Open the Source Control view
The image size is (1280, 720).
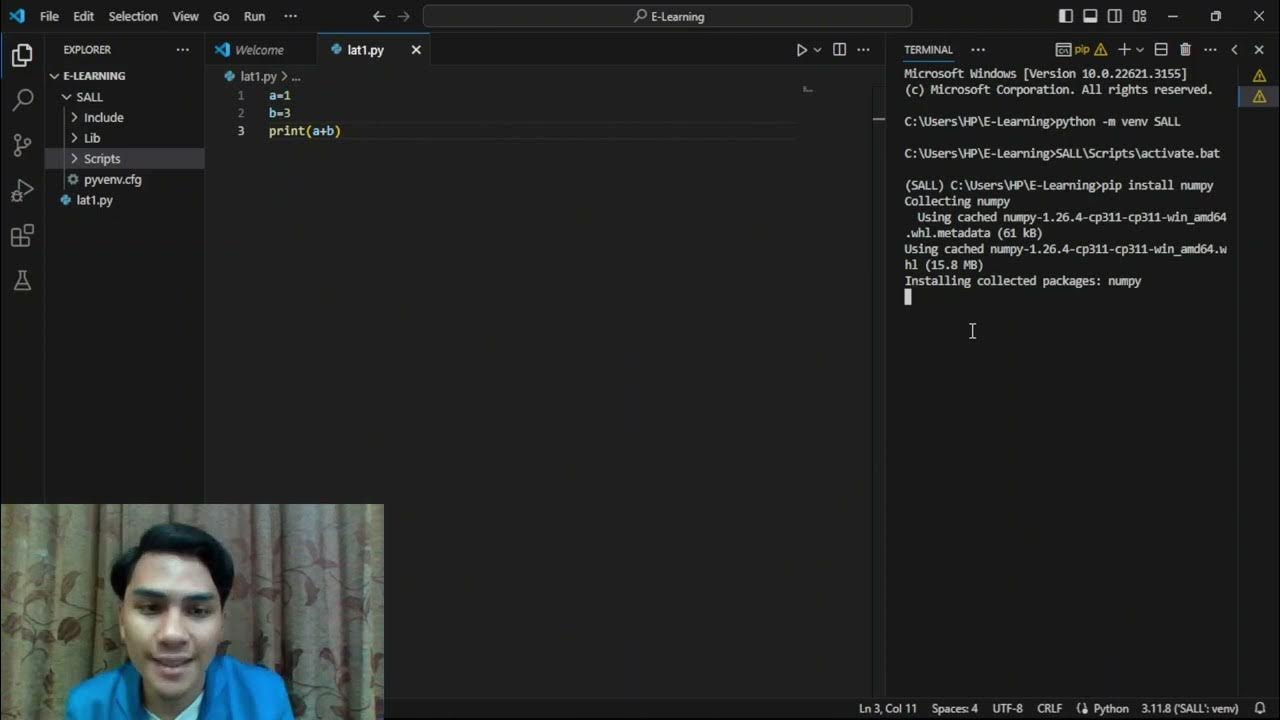click(22, 145)
